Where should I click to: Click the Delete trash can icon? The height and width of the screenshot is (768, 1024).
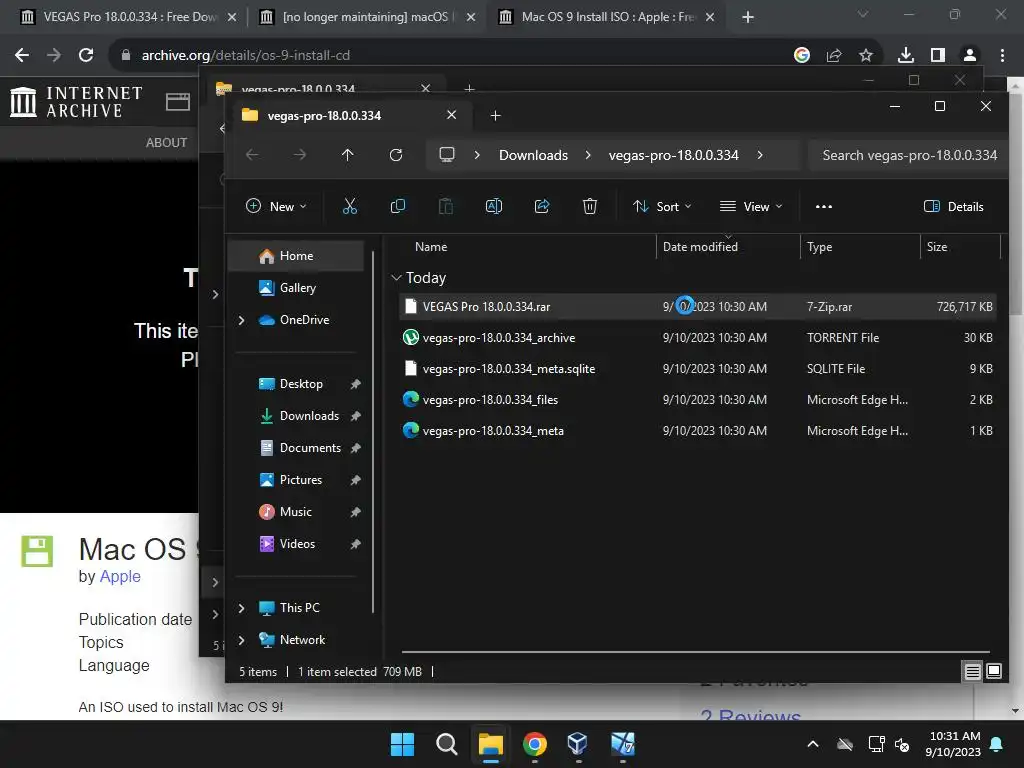coord(590,206)
